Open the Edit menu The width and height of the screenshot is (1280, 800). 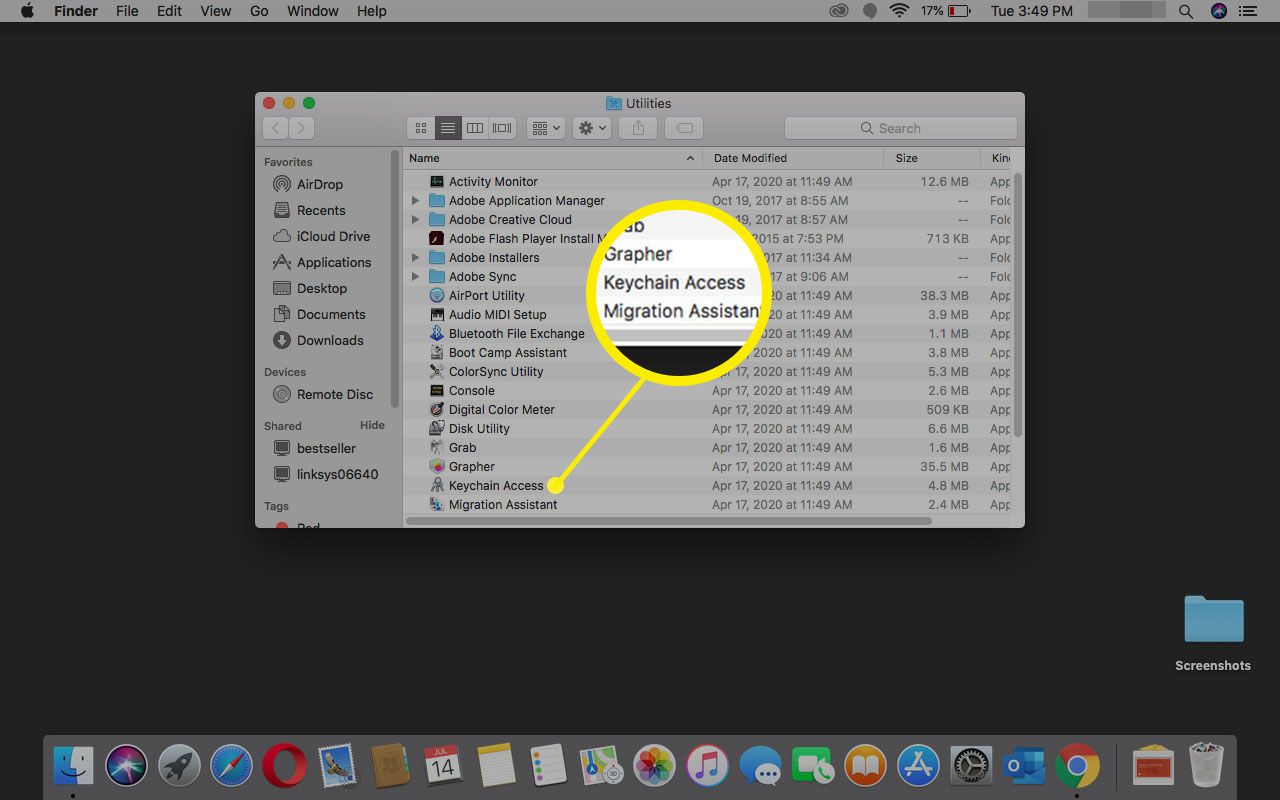169,11
